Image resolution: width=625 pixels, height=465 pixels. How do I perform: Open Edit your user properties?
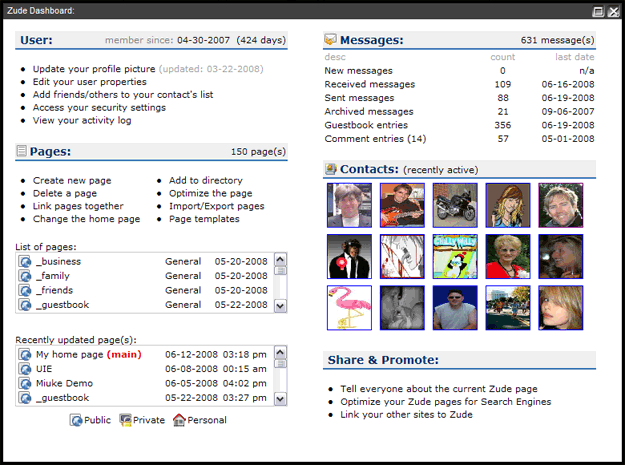coord(90,82)
